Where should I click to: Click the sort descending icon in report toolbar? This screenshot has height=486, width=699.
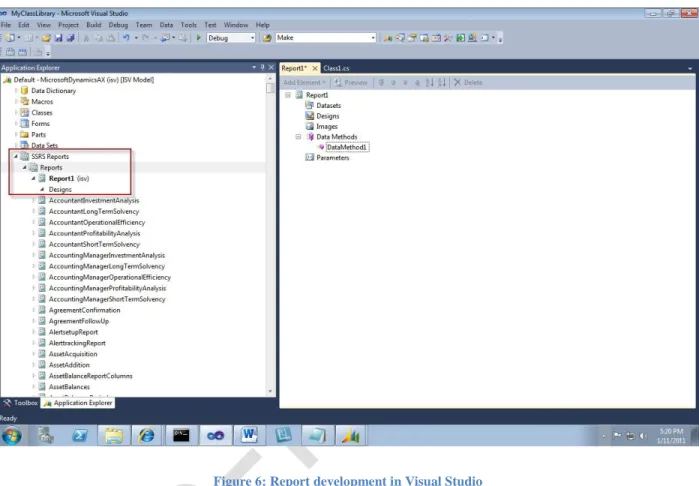click(x=442, y=82)
